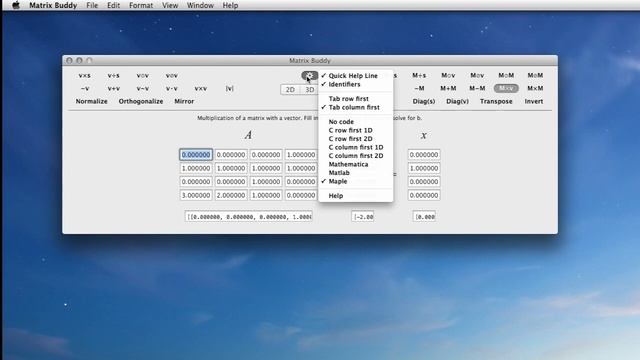Open the View menu
The height and width of the screenshot is (360, 640).
pyautogui.click(x=170, y=5)
